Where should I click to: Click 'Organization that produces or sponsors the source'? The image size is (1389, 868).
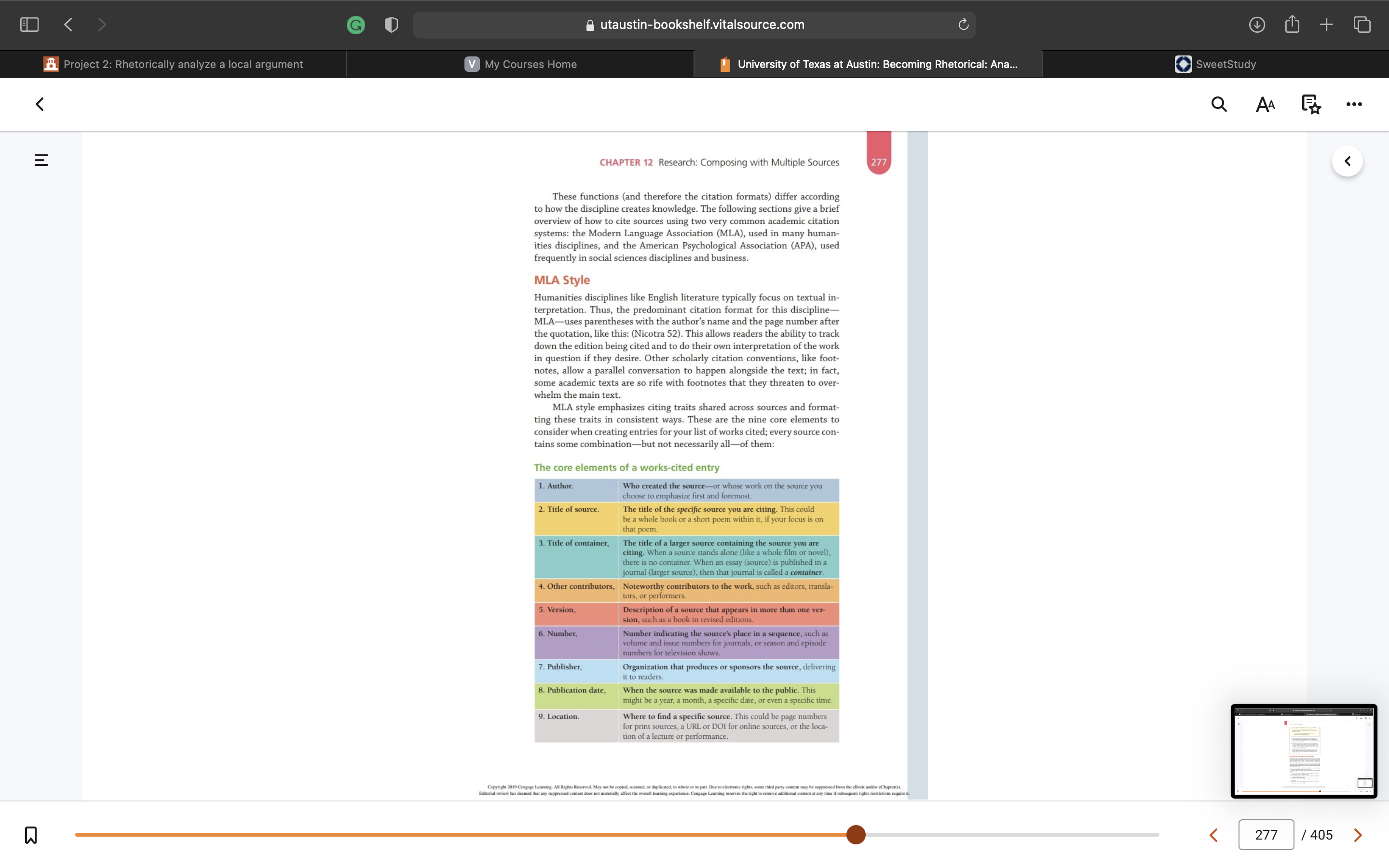[x=729, y=671]
